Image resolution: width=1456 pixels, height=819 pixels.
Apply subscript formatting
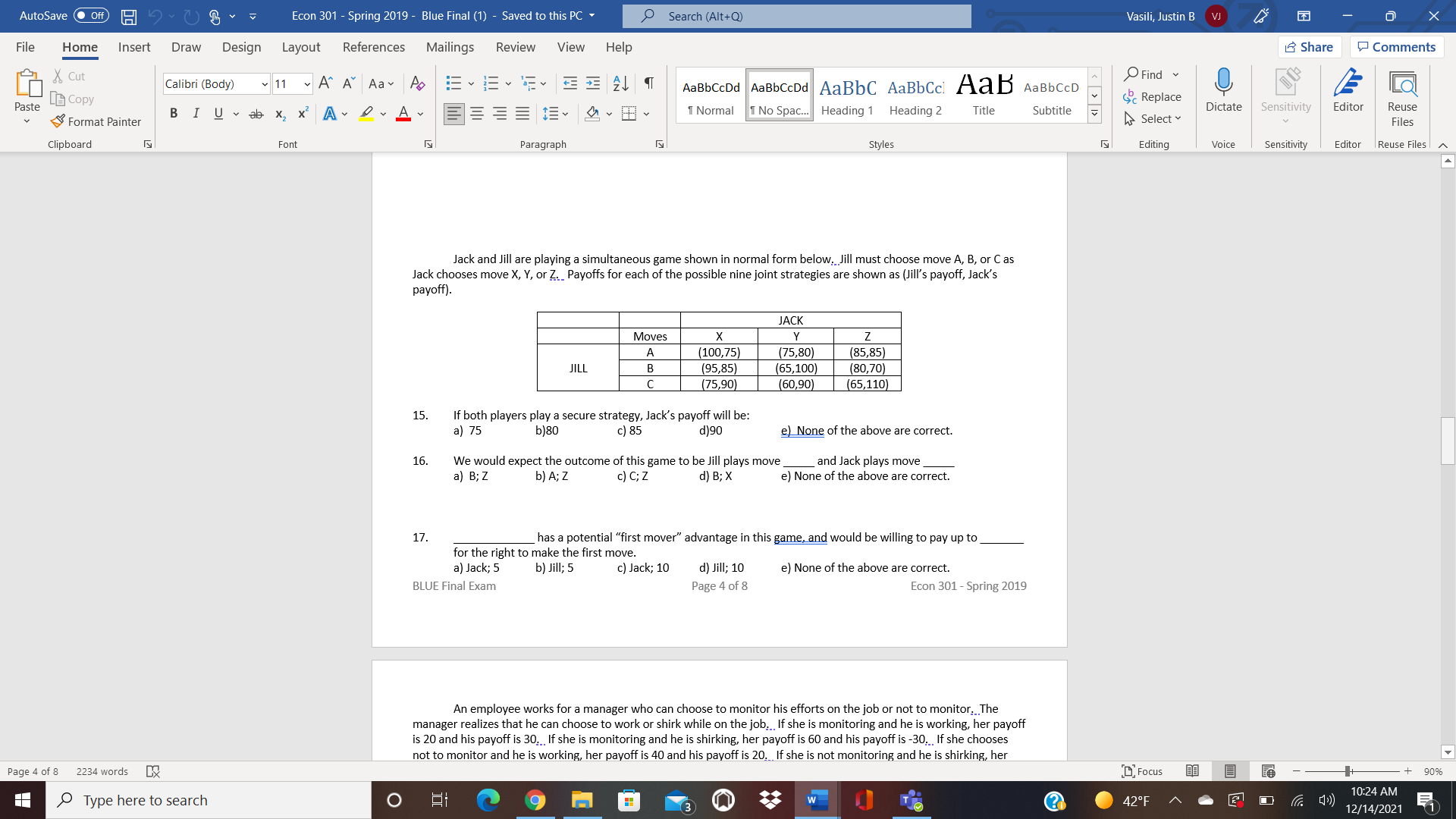click(279, 113)
